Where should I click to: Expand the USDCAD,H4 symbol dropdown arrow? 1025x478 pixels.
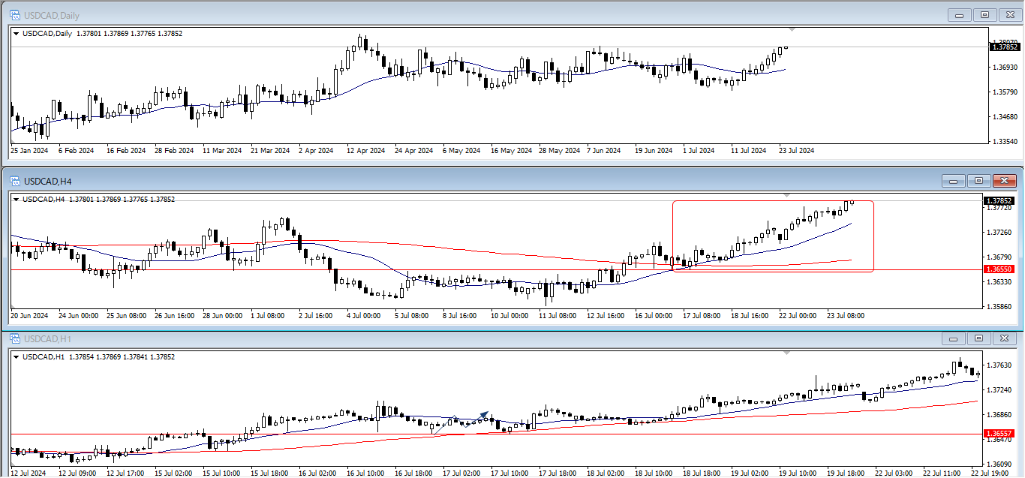coord(16,199)
